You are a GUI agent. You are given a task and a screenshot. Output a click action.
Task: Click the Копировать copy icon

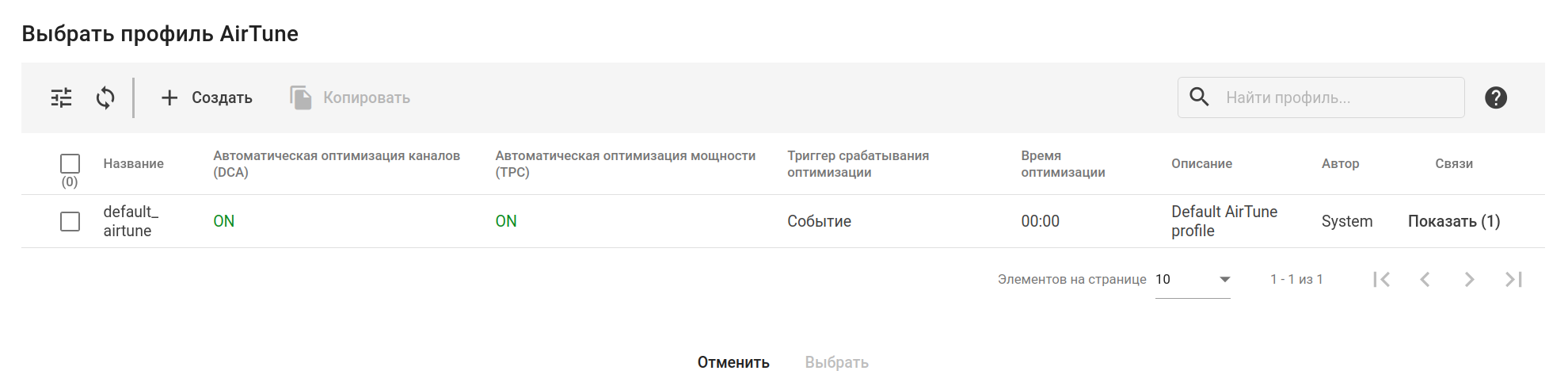click(301, 97)
